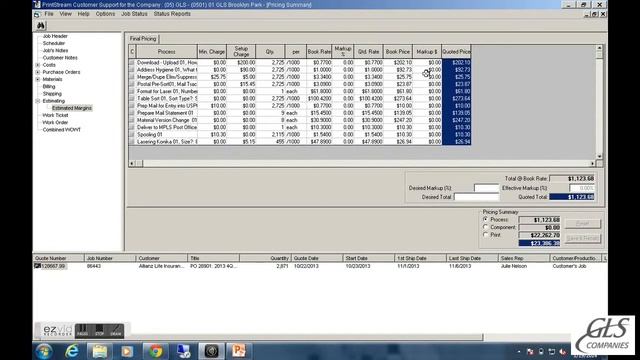The image size is (640, 360).
Task: Open the Help menu
Action: click(83, 14)
